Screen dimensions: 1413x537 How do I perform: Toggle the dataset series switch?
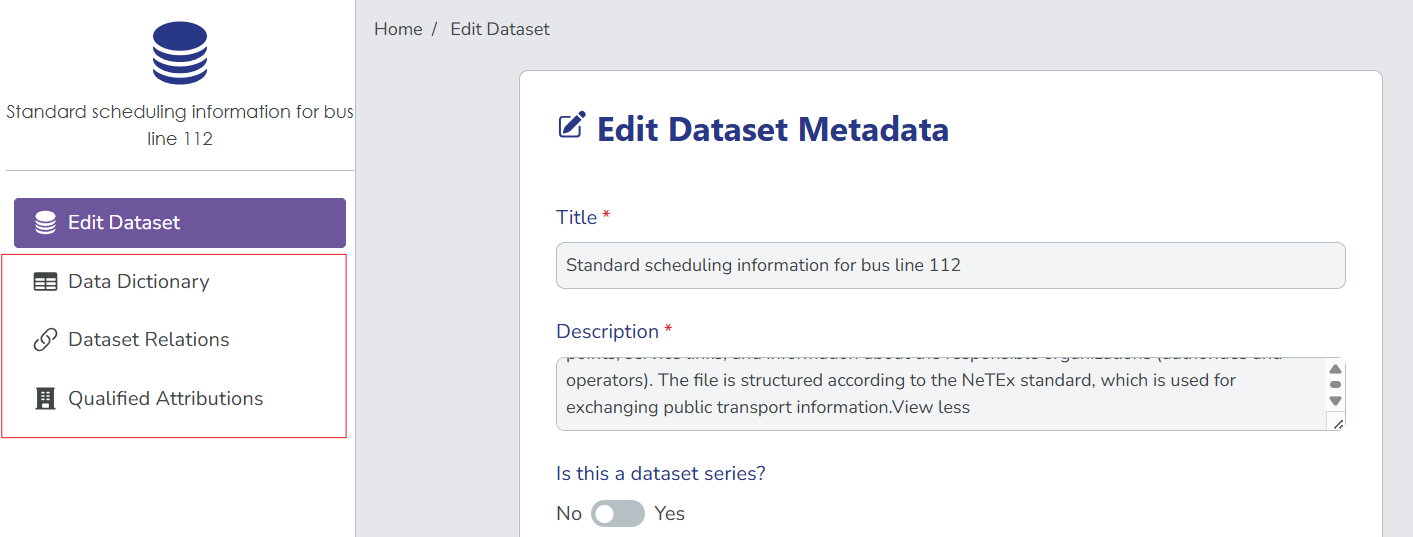click(617, 514)
